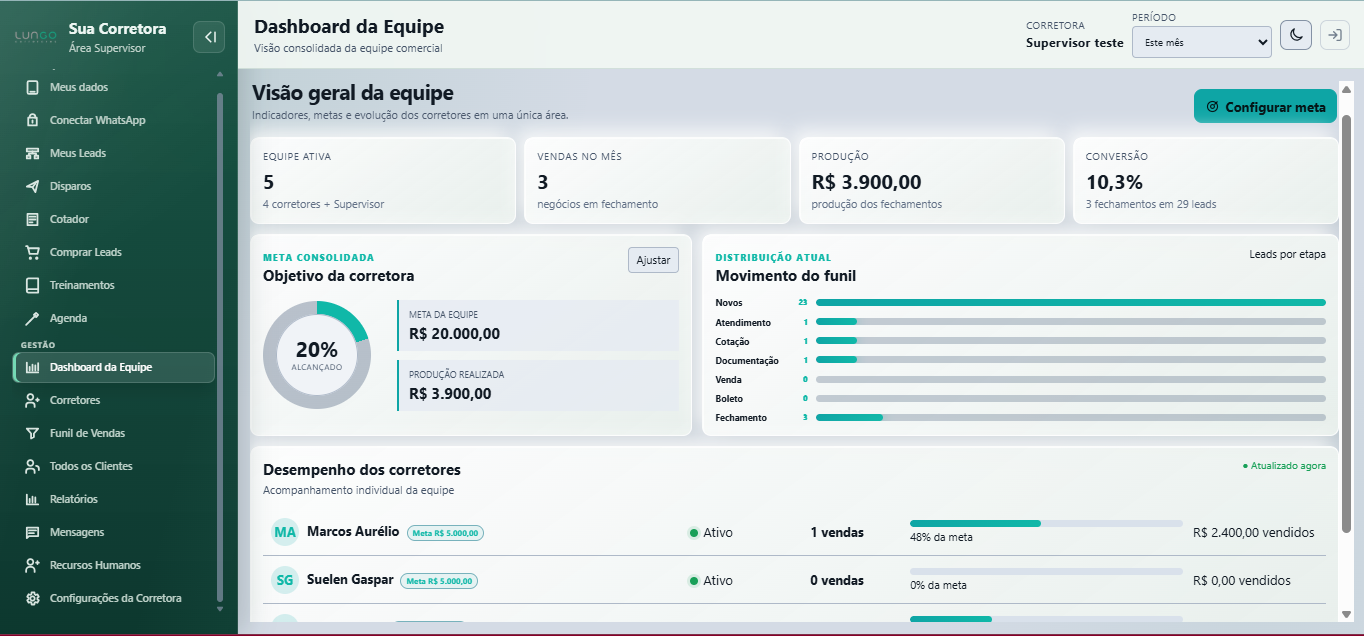This screenshot has width=1364, height=636.
Task: Click the 'Meta da Equipe R$ 20.000,00' box
Action: pos(538,325)
